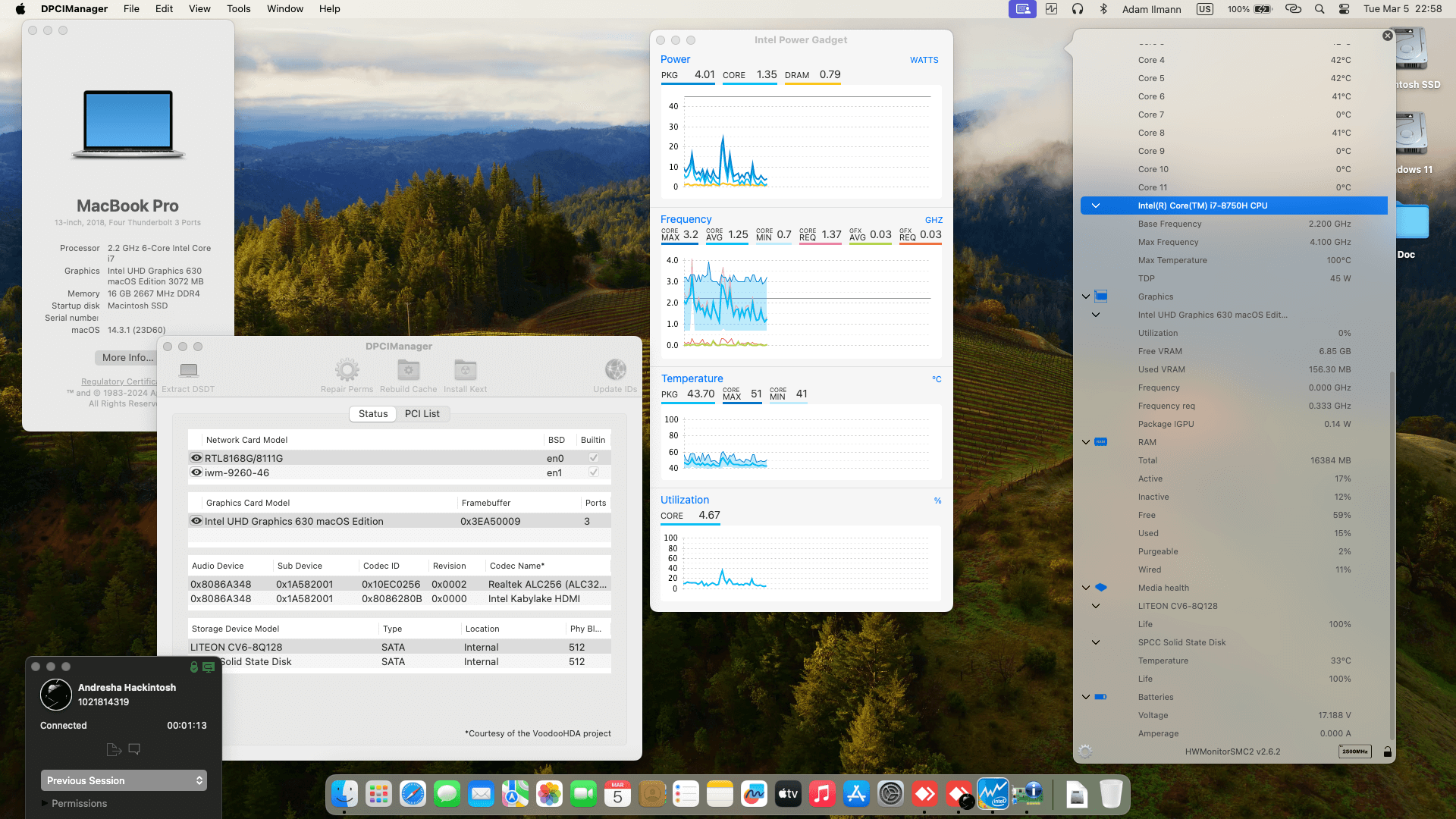Viewport: 1456px width, 819px height.
Task: Open Intel Power Gadget from the Dock
Action: [993, 794]
